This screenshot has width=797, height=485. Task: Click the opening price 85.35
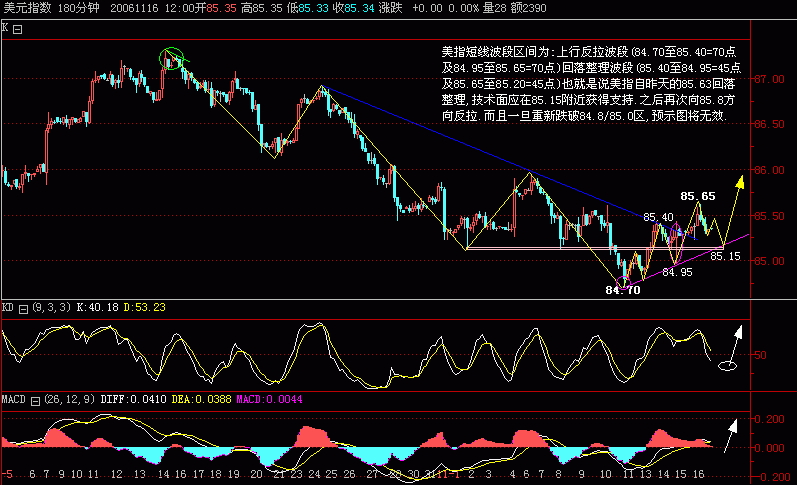(x=222, y=8)
